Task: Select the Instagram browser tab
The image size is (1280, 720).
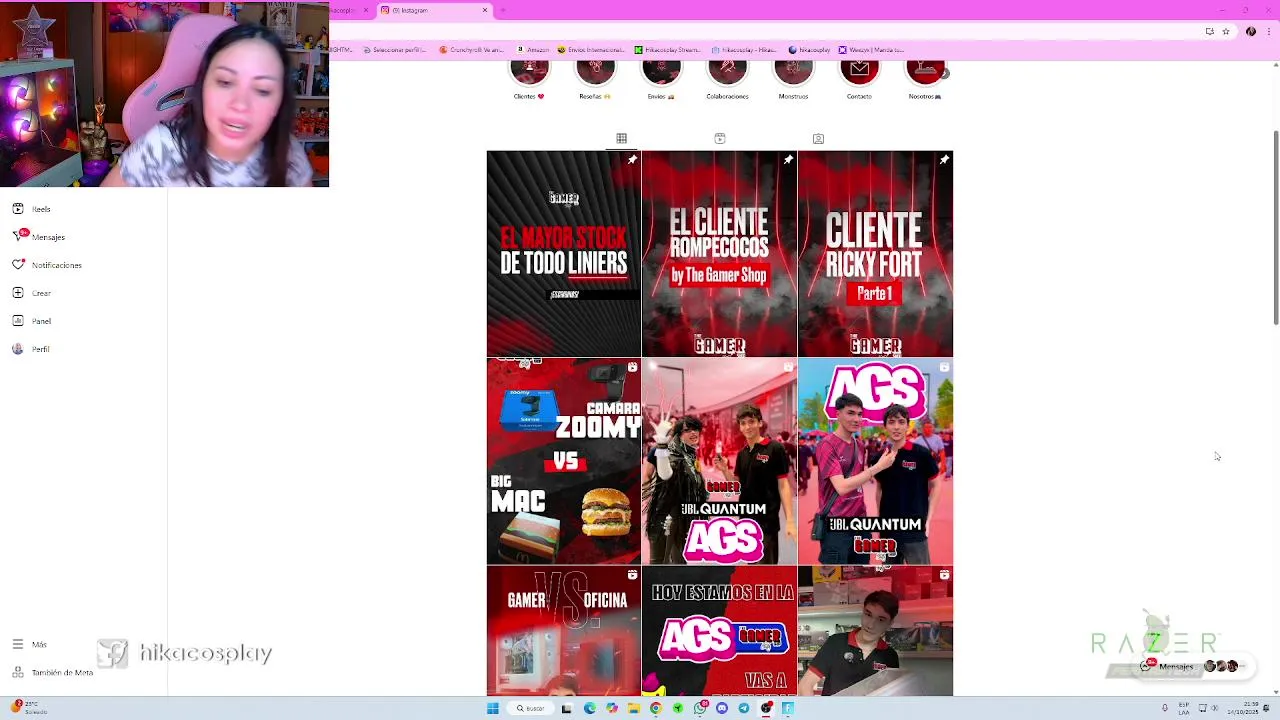Action: 432,10
